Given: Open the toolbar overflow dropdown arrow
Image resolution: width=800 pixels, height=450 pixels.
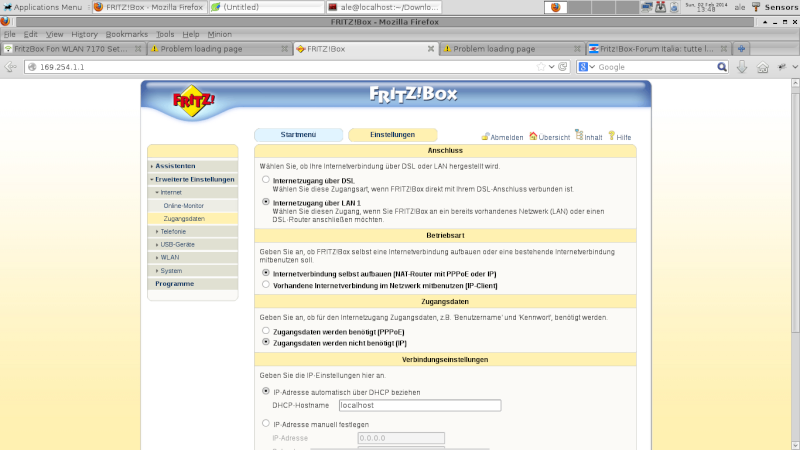Looking at the screenshot, I should pyautogui.click(x=794, y=67).
